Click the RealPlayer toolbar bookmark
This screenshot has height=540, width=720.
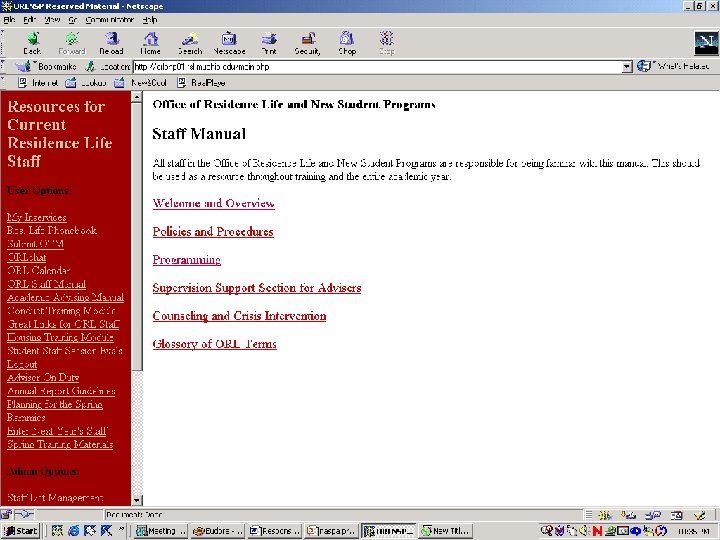tap(201, 83)
